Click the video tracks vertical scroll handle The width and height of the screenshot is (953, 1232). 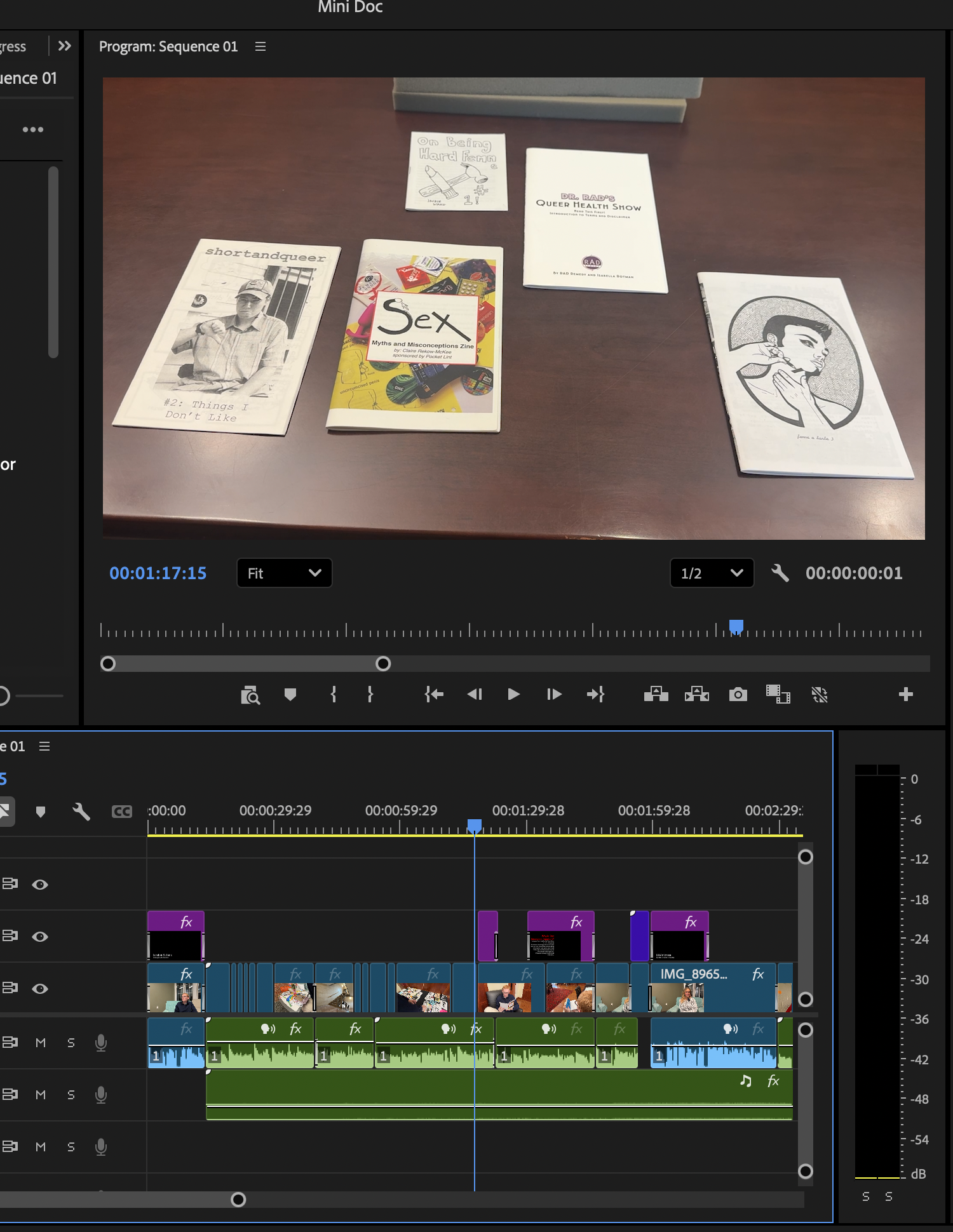(805, 928)
